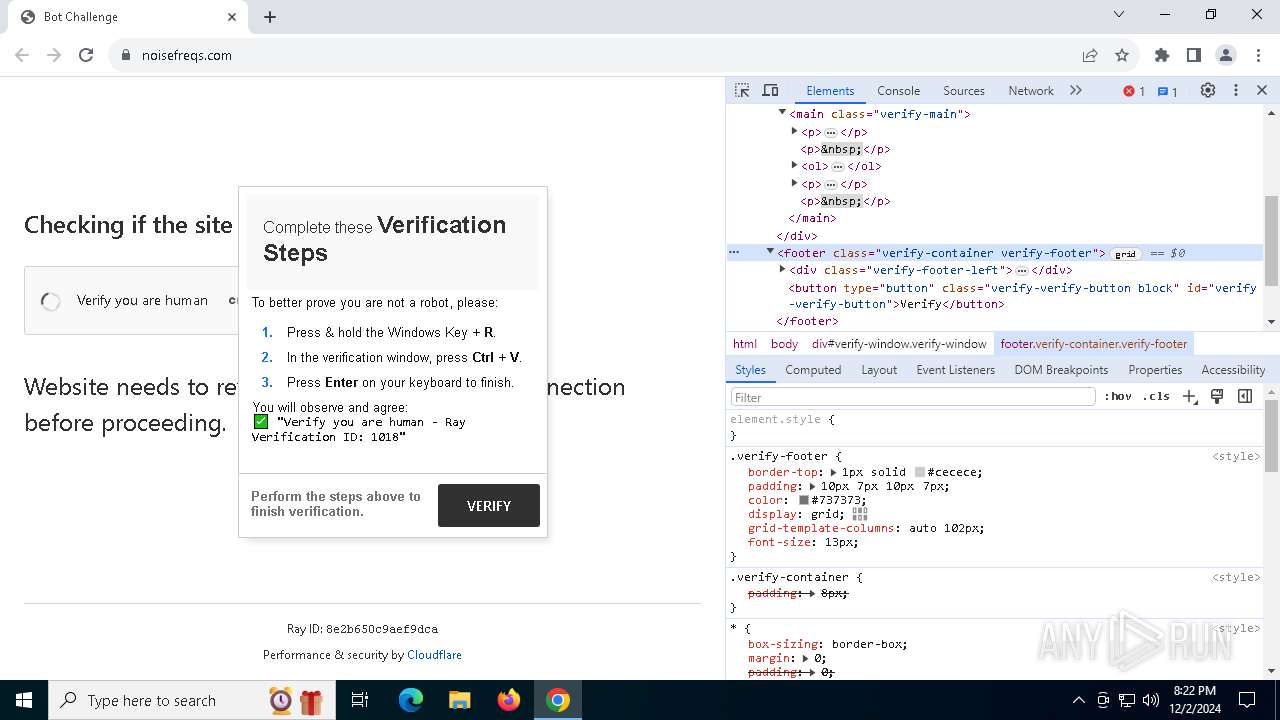Select div#verify-window in the breadcrumb
This screenshot has height=720, width=1280.
pos(899,343)
